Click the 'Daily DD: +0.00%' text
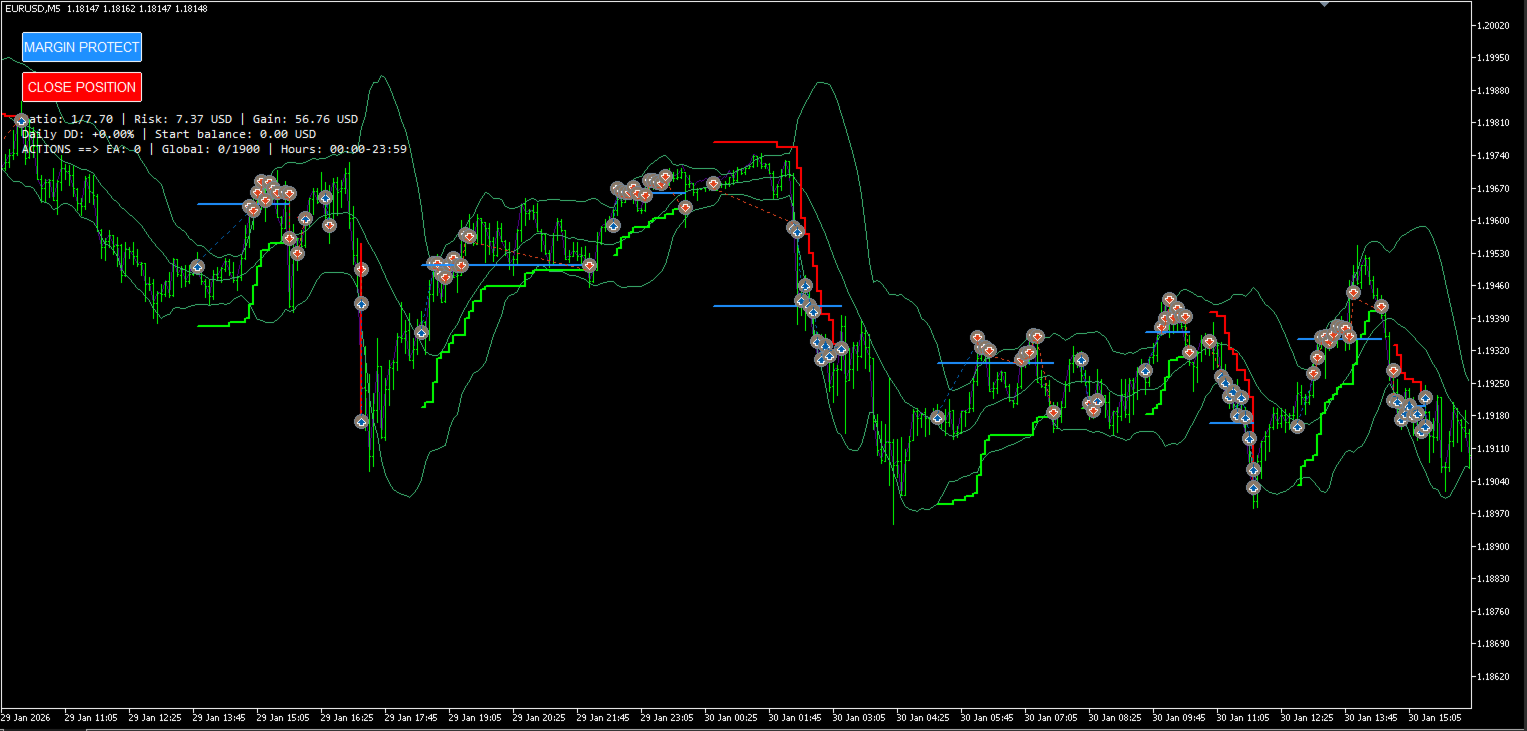Viewport: 1527px width, 731px height. [x=78, y=134]
